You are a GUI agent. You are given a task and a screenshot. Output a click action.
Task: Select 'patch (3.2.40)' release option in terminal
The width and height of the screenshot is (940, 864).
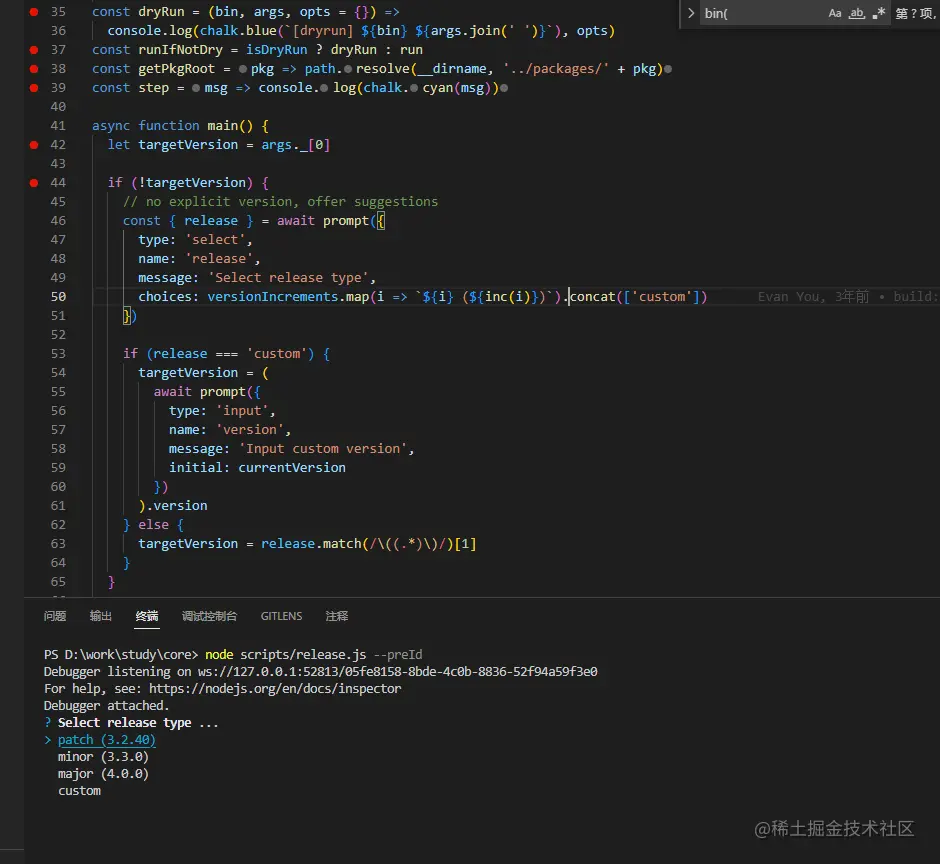pos(107,739)
